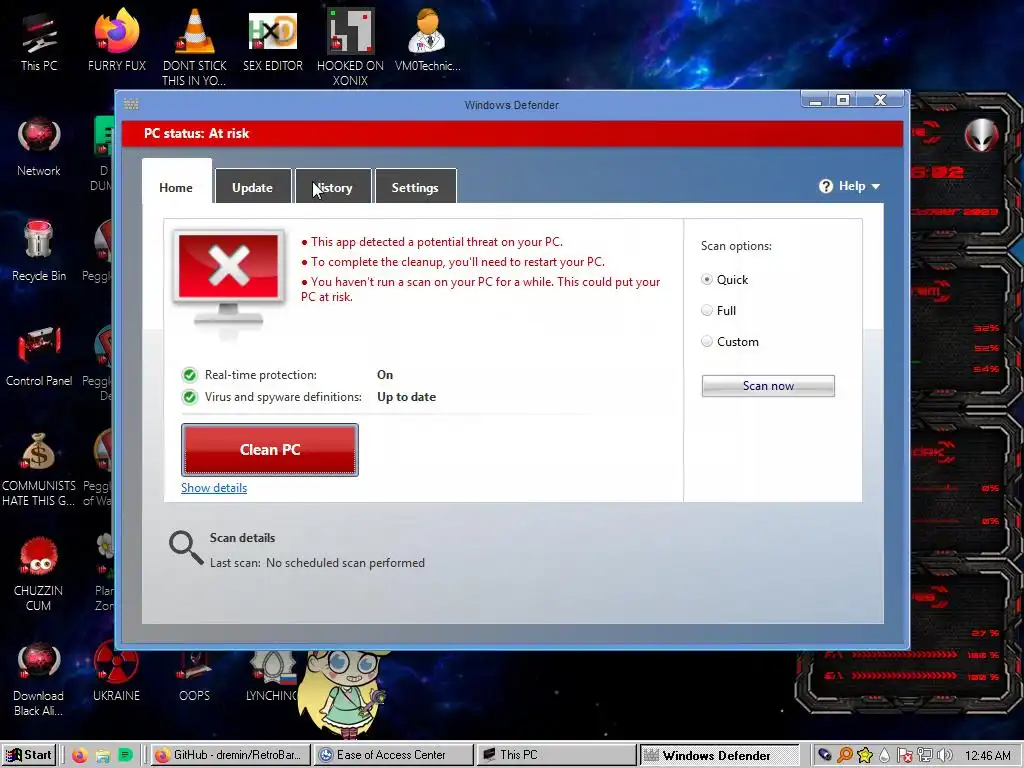Click the yellow star tray icon

(x=865, y=756)
